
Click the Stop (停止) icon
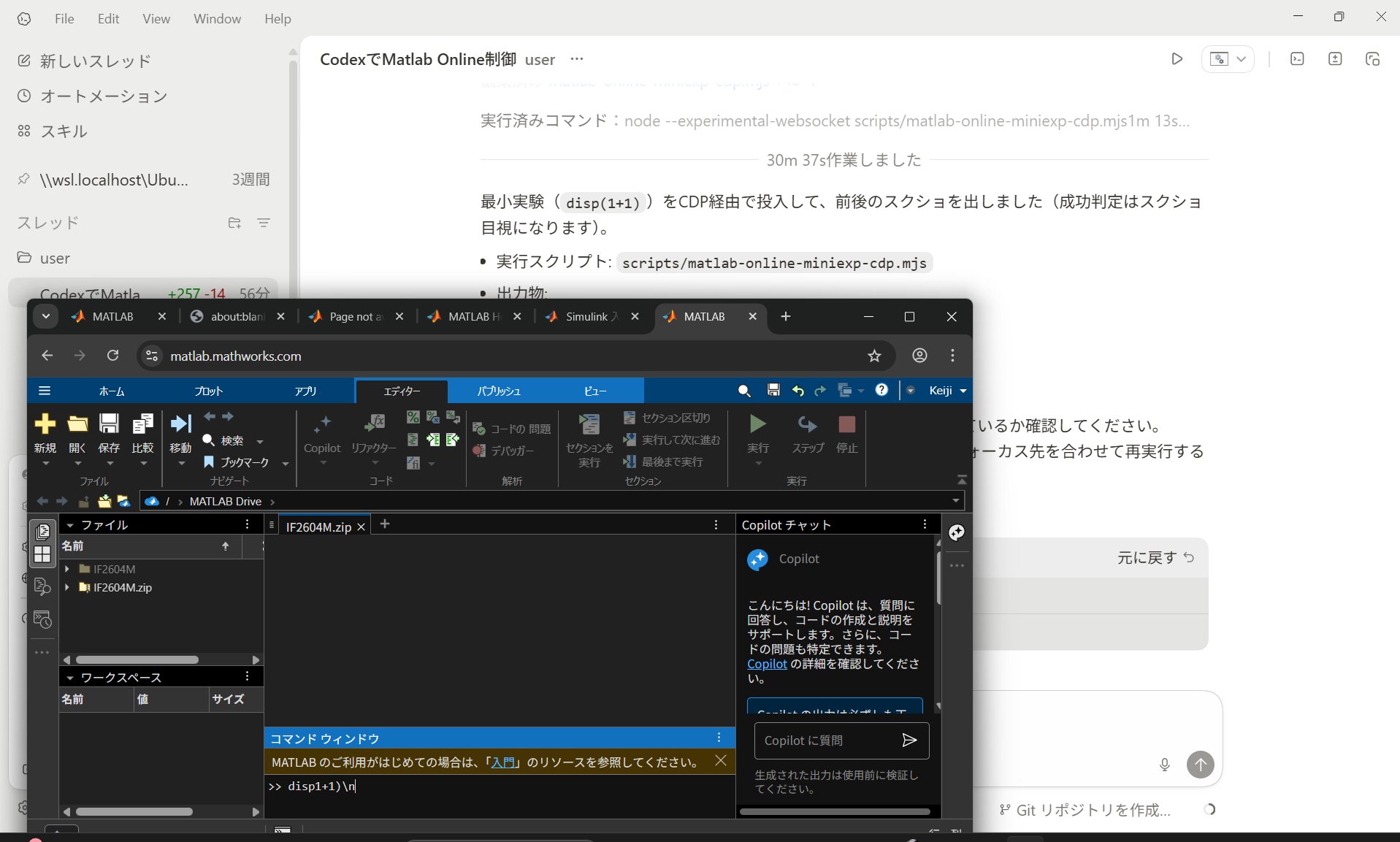(846, 425)
